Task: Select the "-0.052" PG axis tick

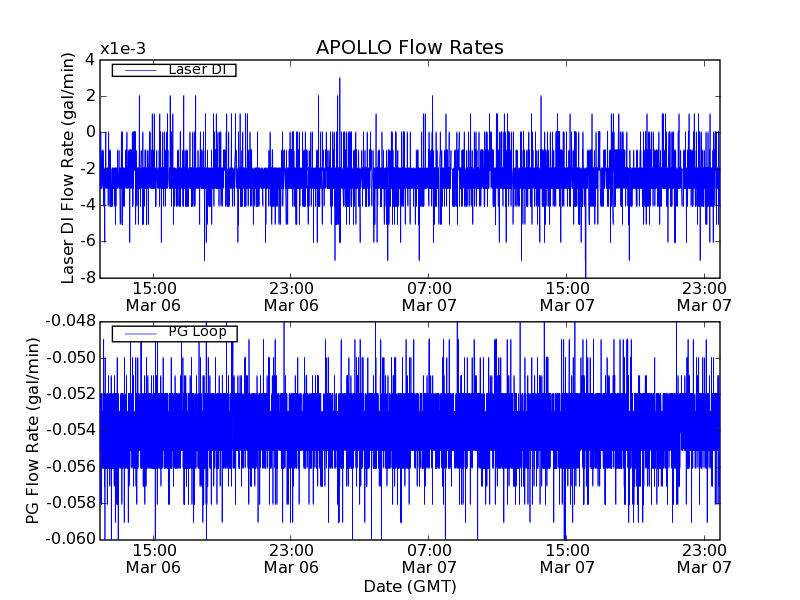Action: coord(70,394)
